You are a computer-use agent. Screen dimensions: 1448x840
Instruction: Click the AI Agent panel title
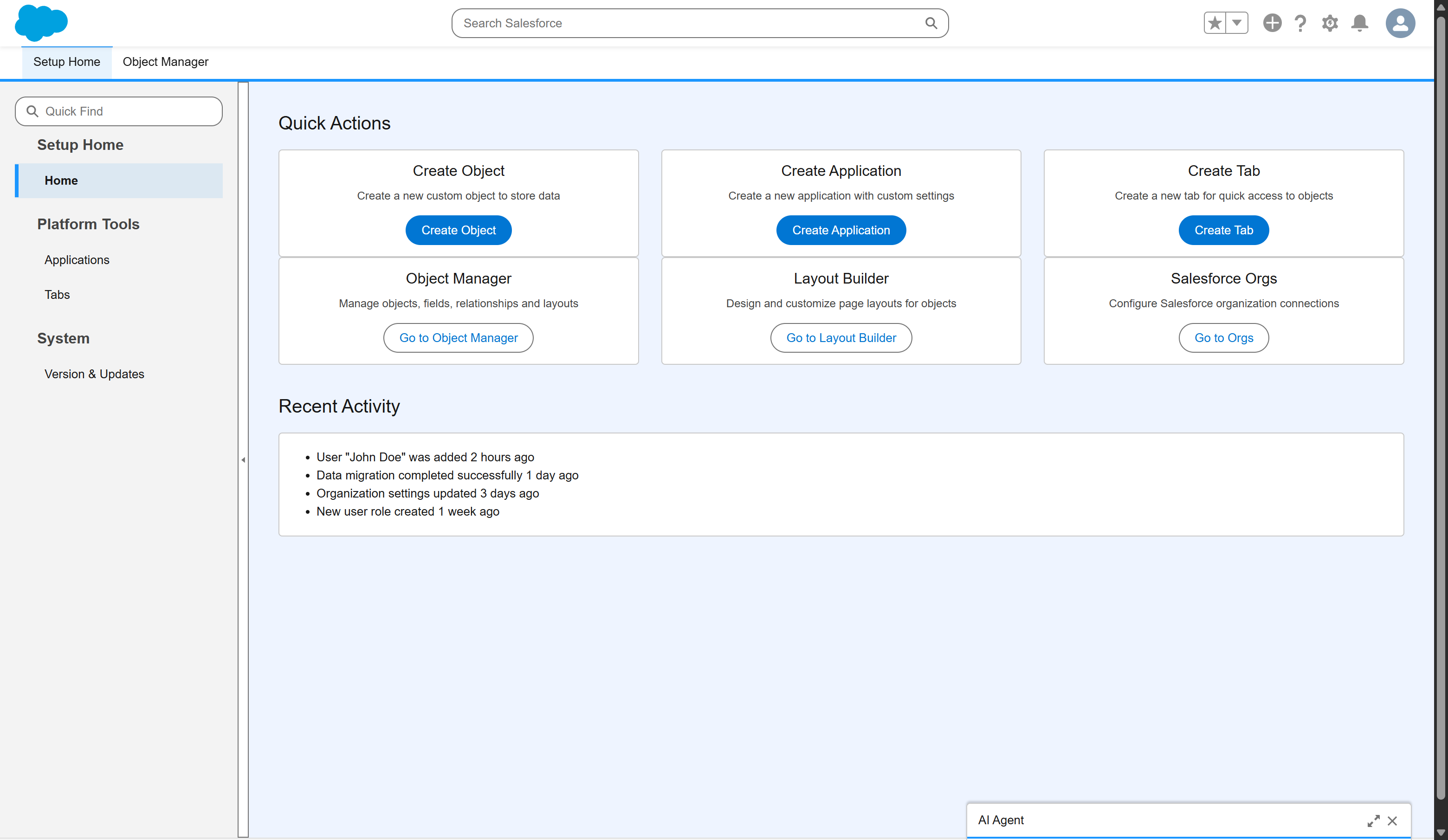click(1001, 820)
